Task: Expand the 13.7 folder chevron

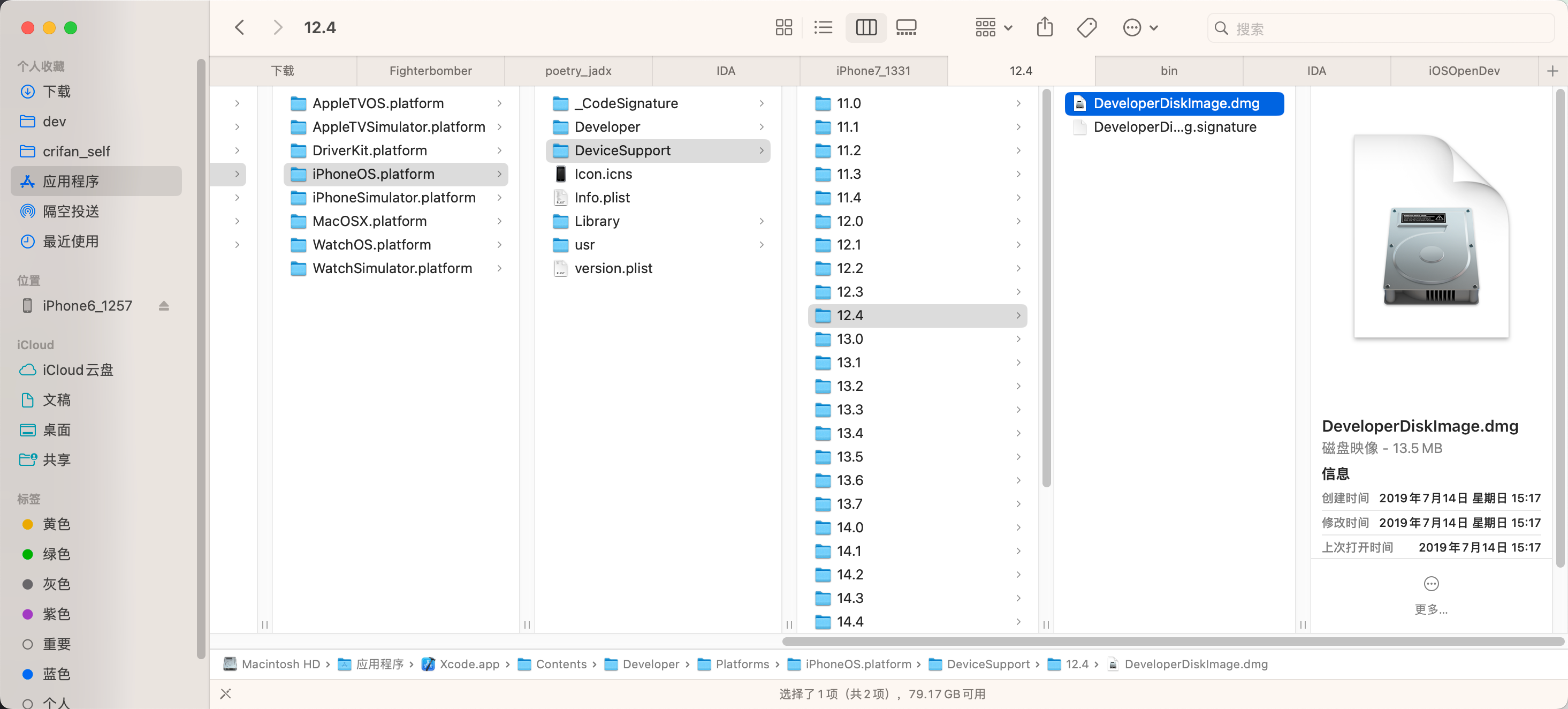Action: 1018,504
